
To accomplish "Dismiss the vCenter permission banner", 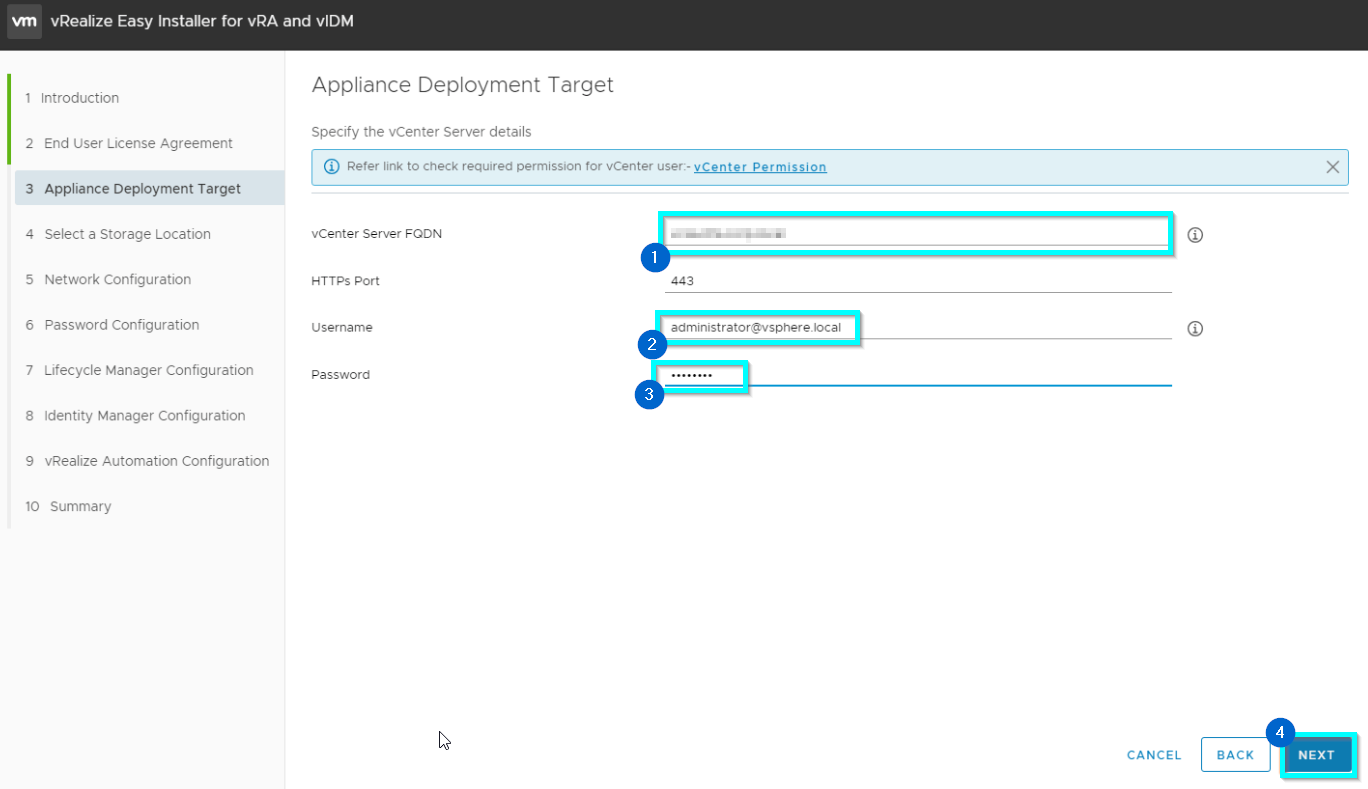I will point(1332,167).
